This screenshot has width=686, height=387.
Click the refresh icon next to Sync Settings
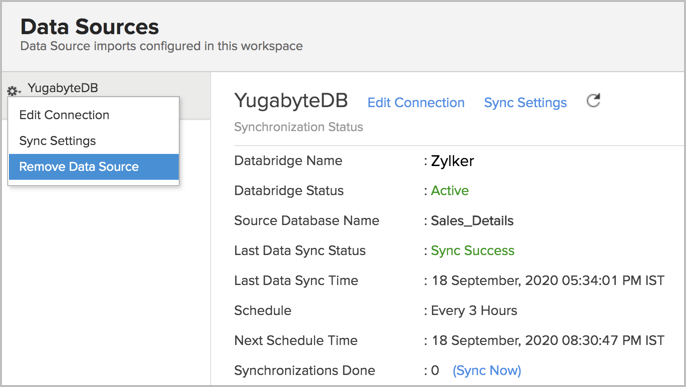pos(593,101)
